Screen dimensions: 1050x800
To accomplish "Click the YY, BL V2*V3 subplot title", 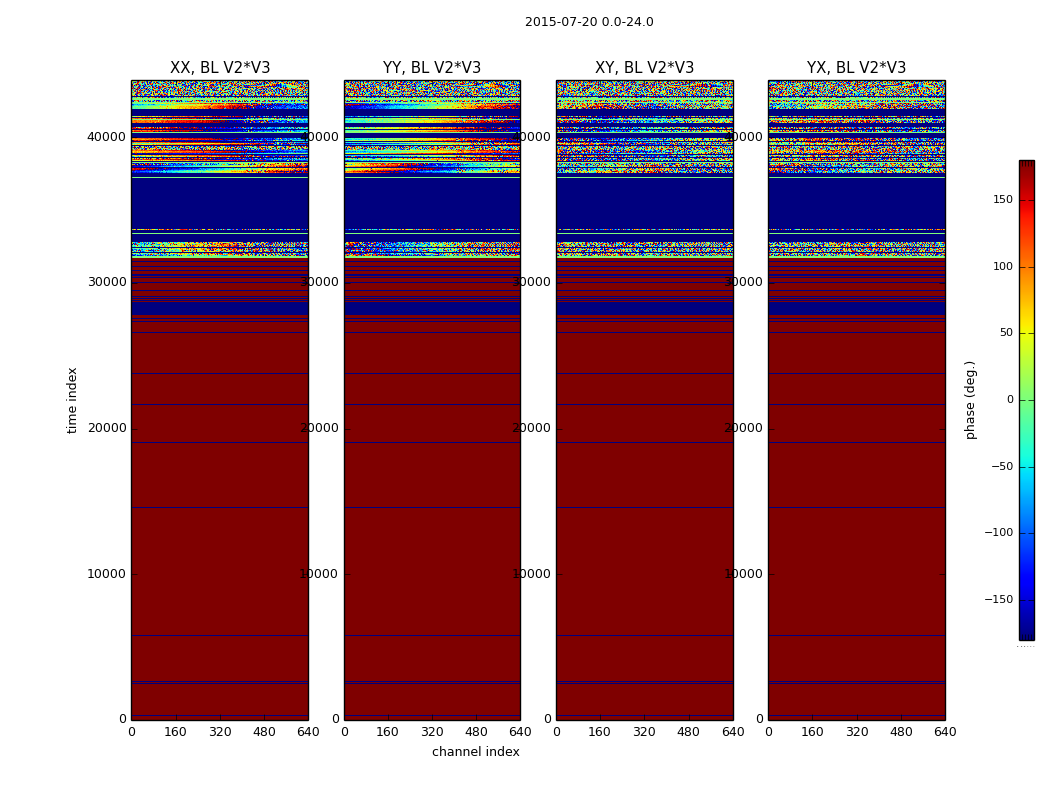I will click(x=432, y=68).
